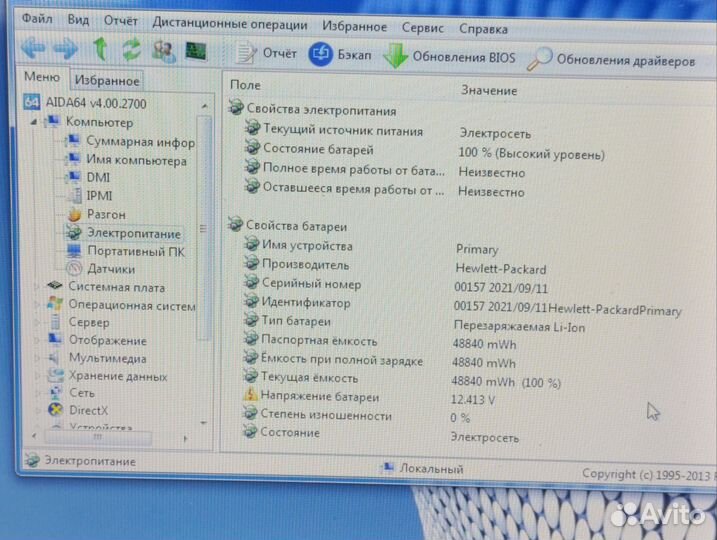Click the tree panel horizontal scrollbar thumb
The image size is (717, 540).
(x=98, y=438)
